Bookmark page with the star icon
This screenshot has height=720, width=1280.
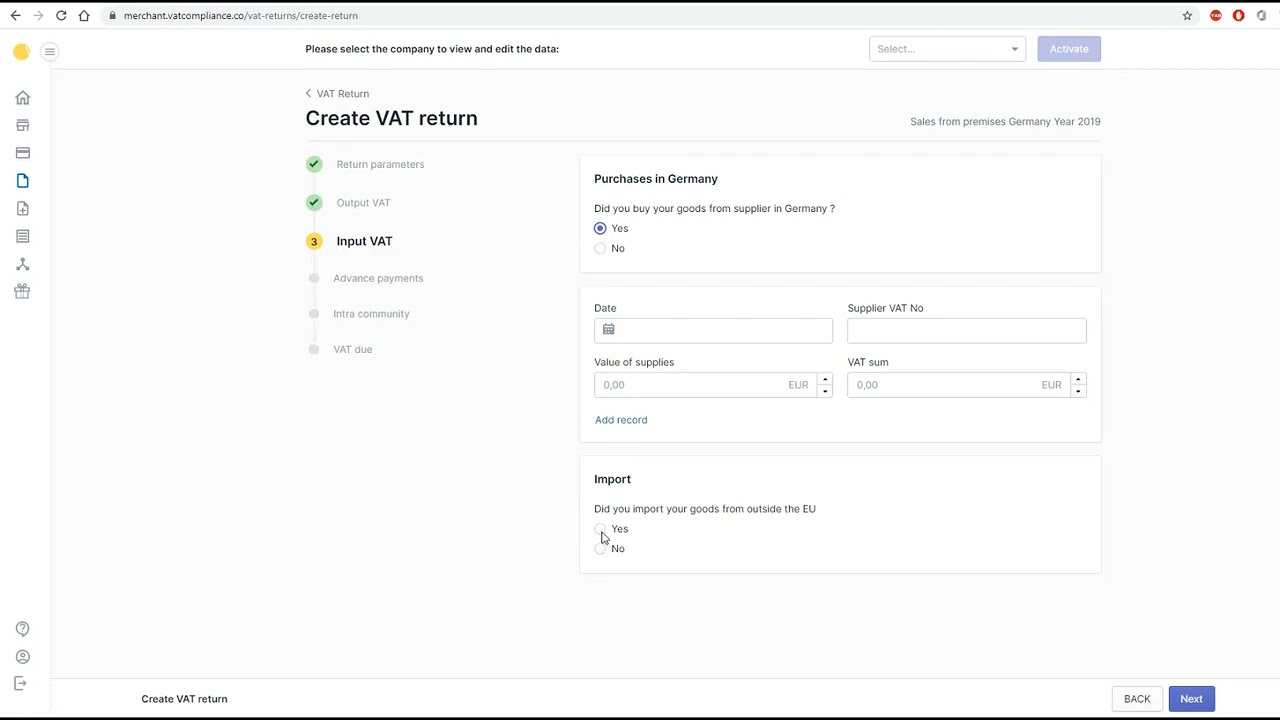click(x=1187, y=16)
